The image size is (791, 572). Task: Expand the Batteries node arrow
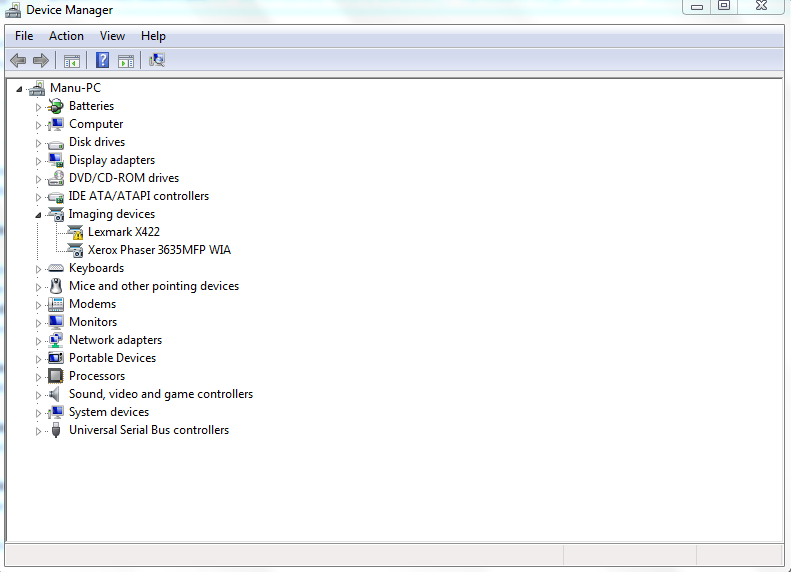click(38, 107)
